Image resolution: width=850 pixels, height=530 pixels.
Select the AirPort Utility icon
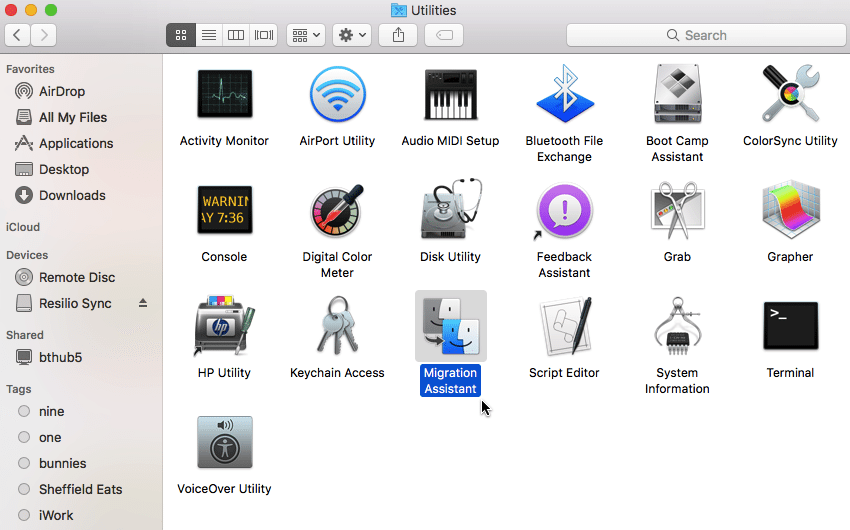(337, 94)
